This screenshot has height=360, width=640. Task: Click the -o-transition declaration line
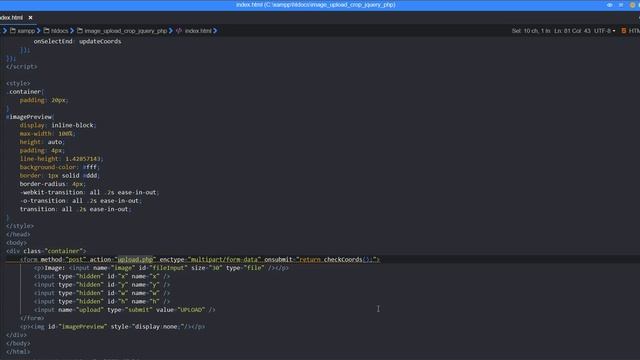(x=81, y=201)
